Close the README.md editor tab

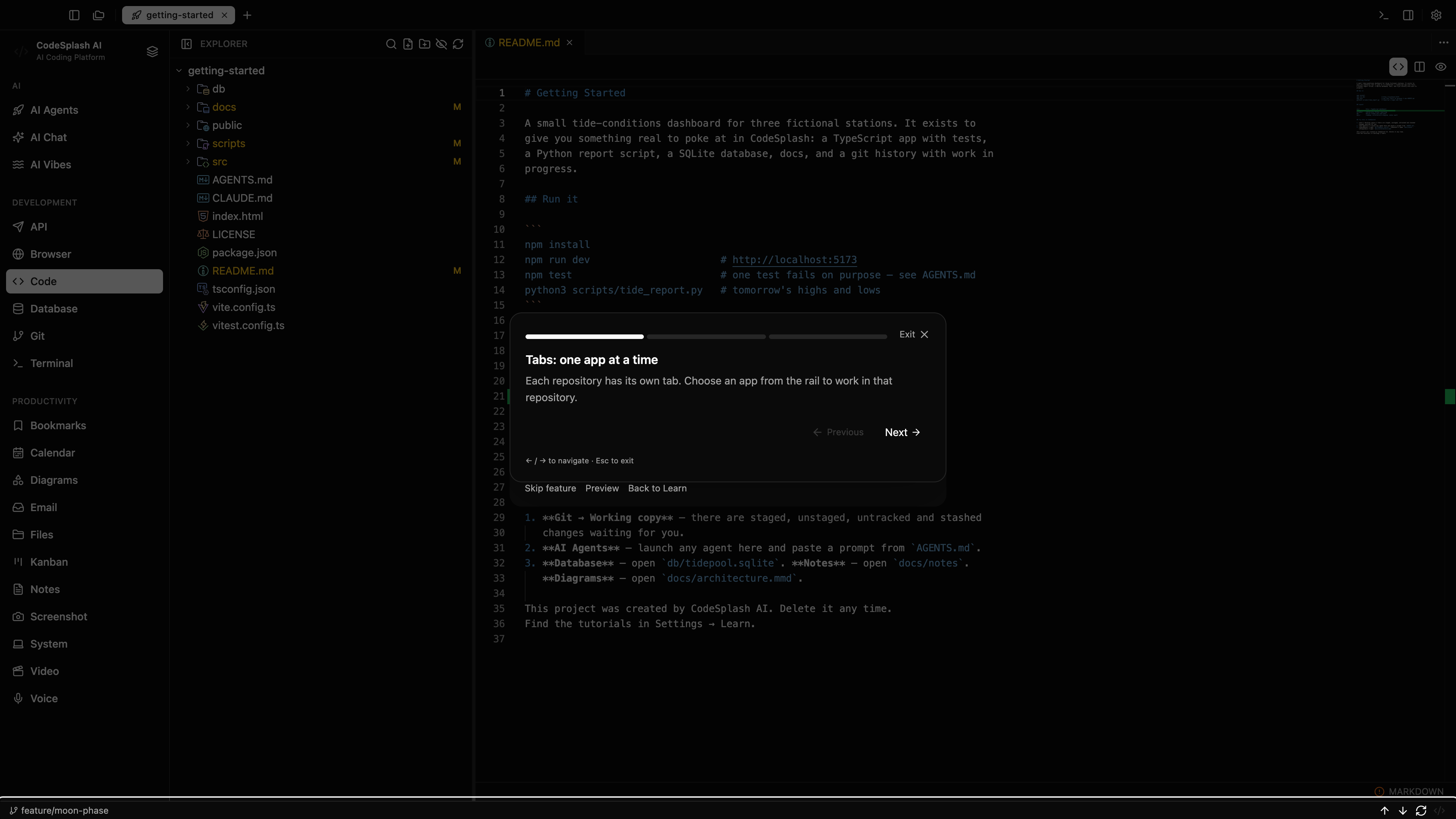click(x=570, y=42)
